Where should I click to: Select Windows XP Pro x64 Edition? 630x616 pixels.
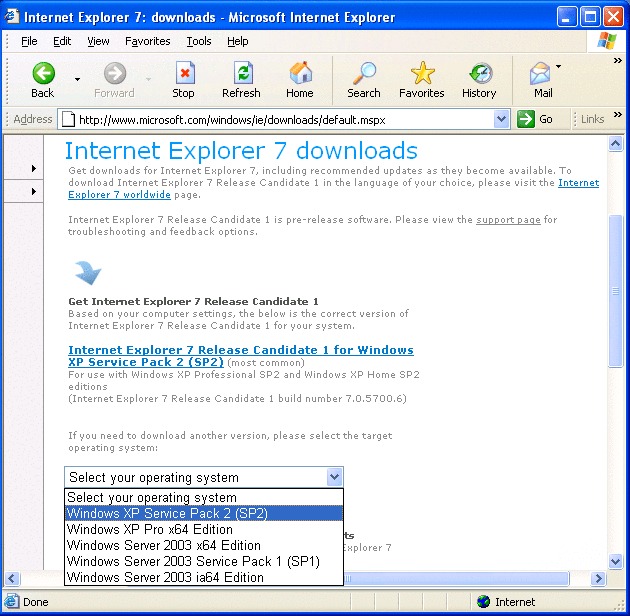[204, 530]
